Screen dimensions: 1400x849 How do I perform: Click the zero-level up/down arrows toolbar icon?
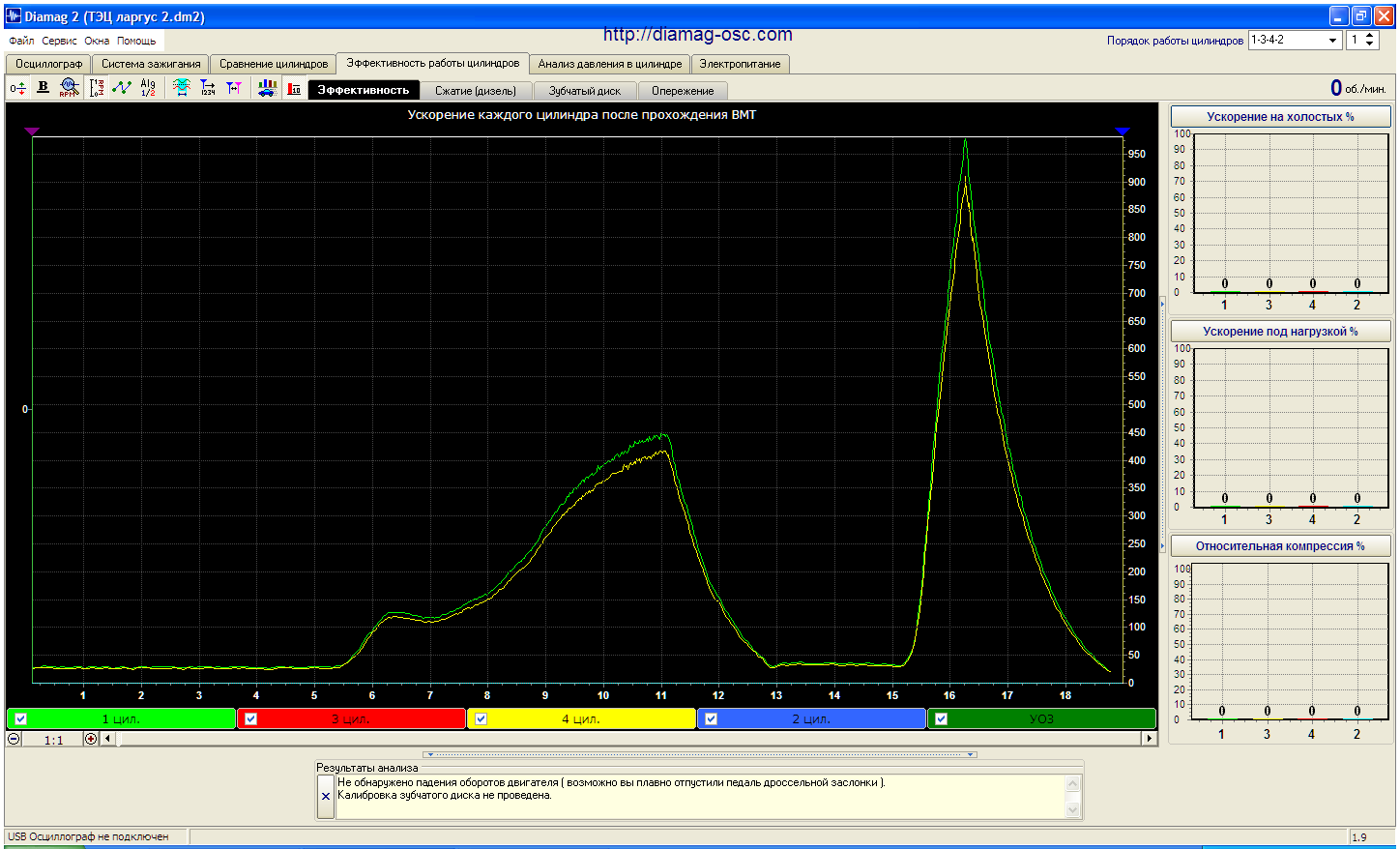(x=17, y=88)
